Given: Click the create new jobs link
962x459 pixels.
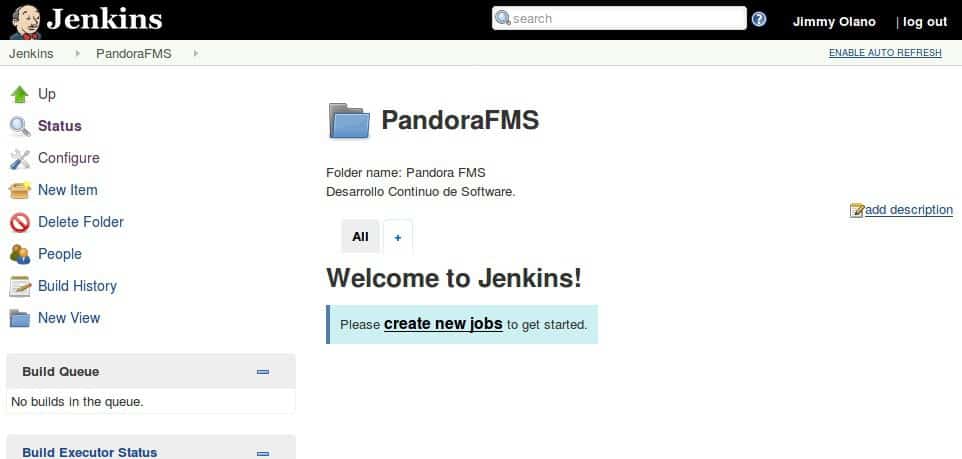Looking at the screenshot, I should tap(443, 323).
